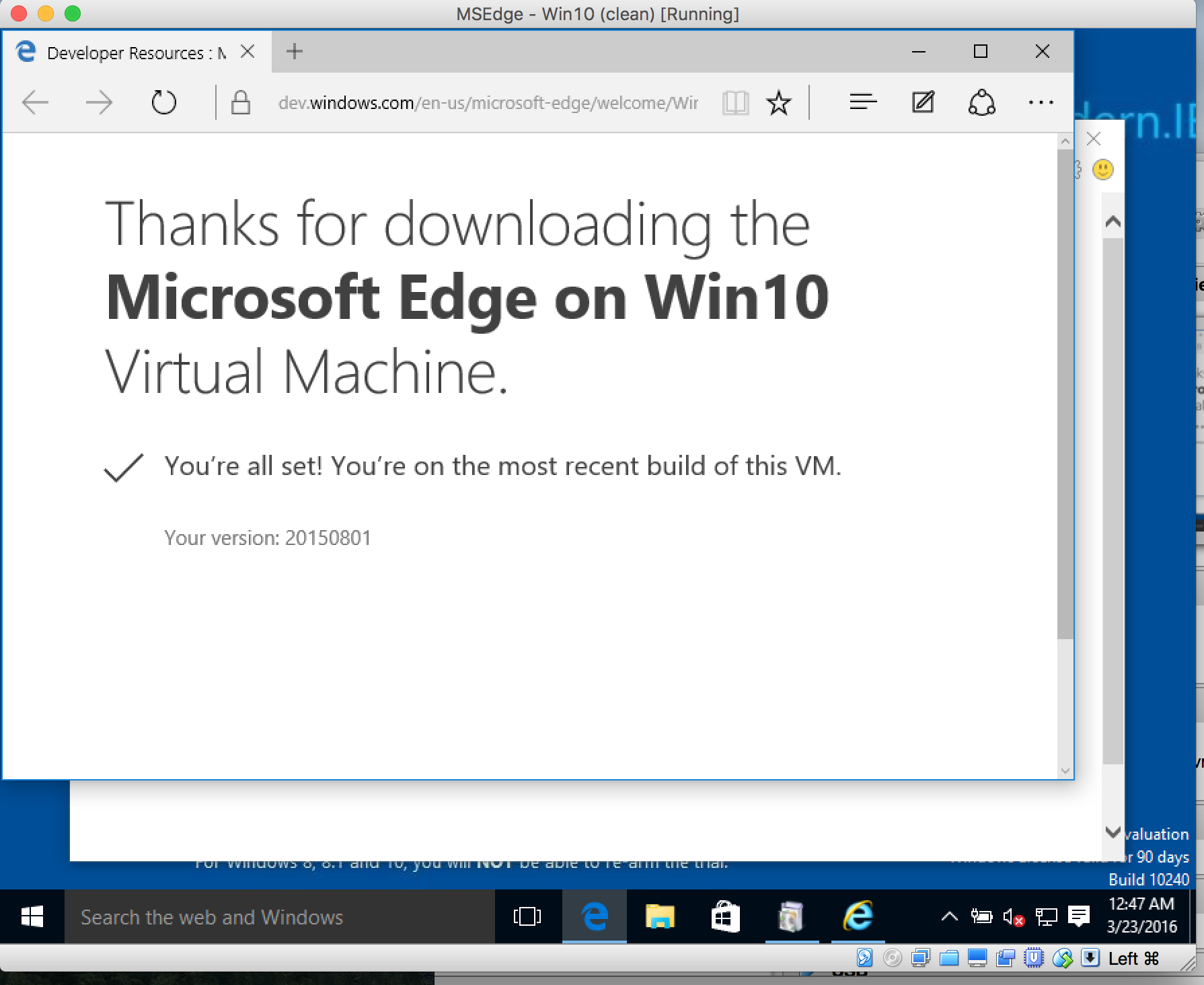Click Search the web and Windows box
The height and width of the screenshot is (985, 1204).
279,916
